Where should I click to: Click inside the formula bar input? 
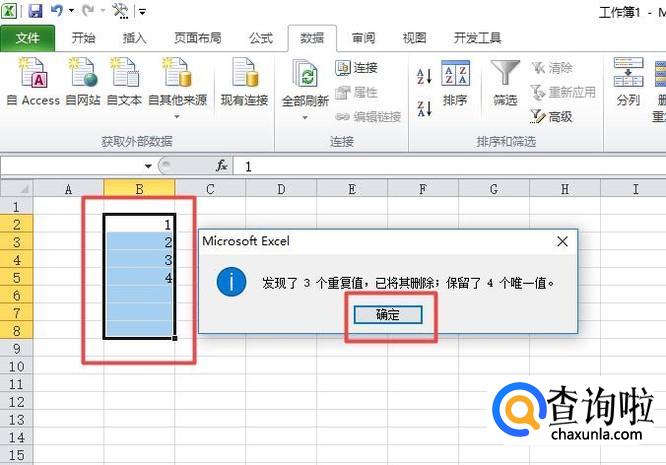point(440,166)
